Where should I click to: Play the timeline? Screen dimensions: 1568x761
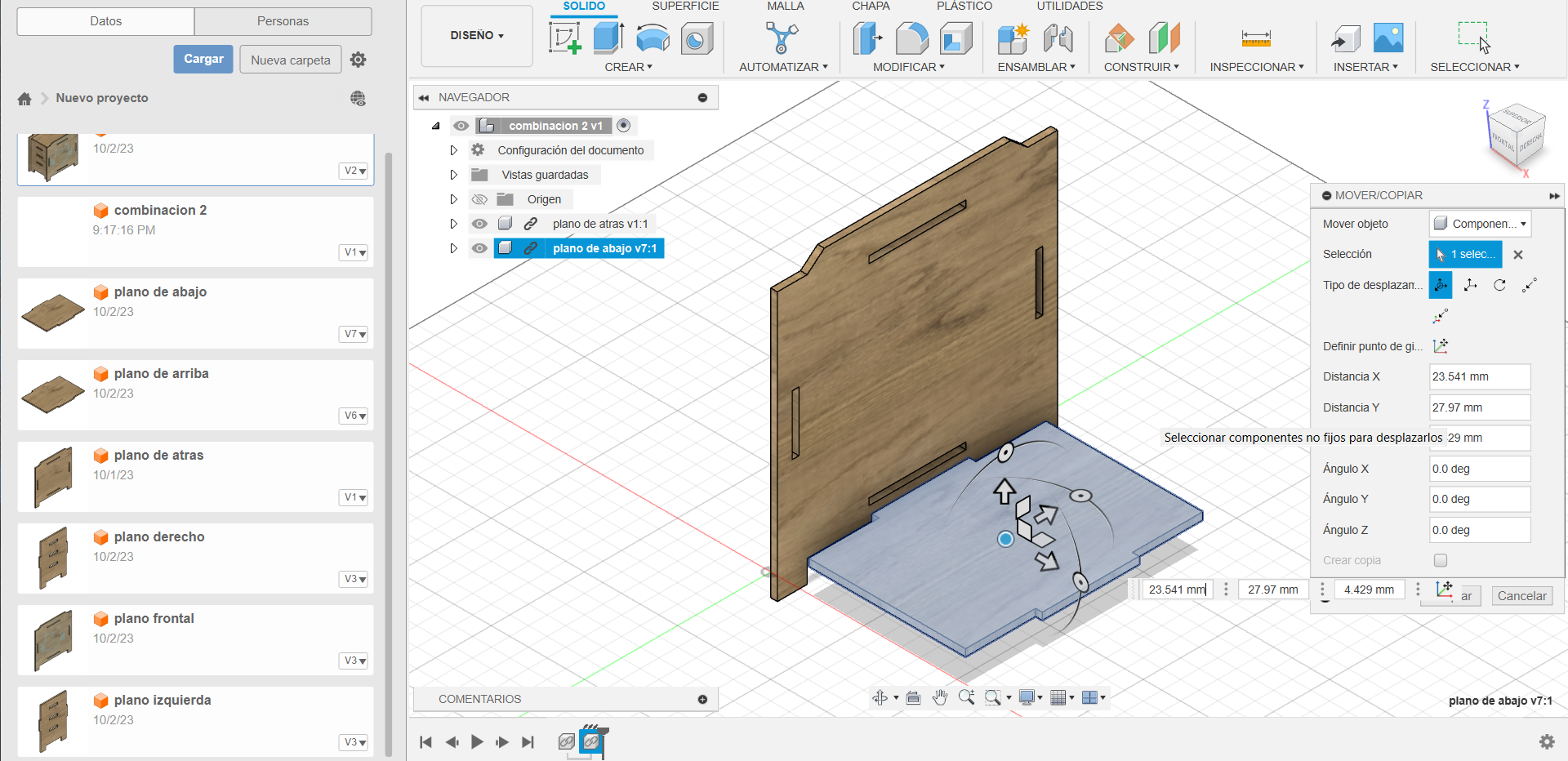(x=477, y=741)
